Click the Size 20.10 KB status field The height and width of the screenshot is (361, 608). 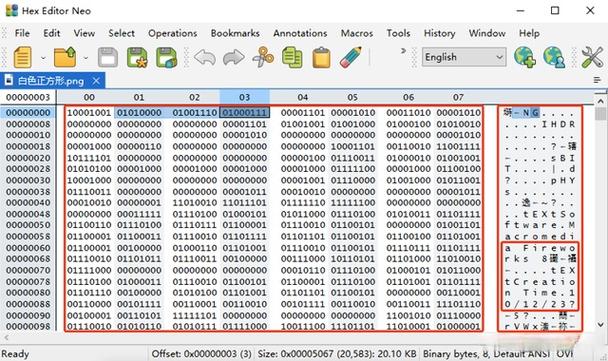pyautogui.click(x=337, y=354)
